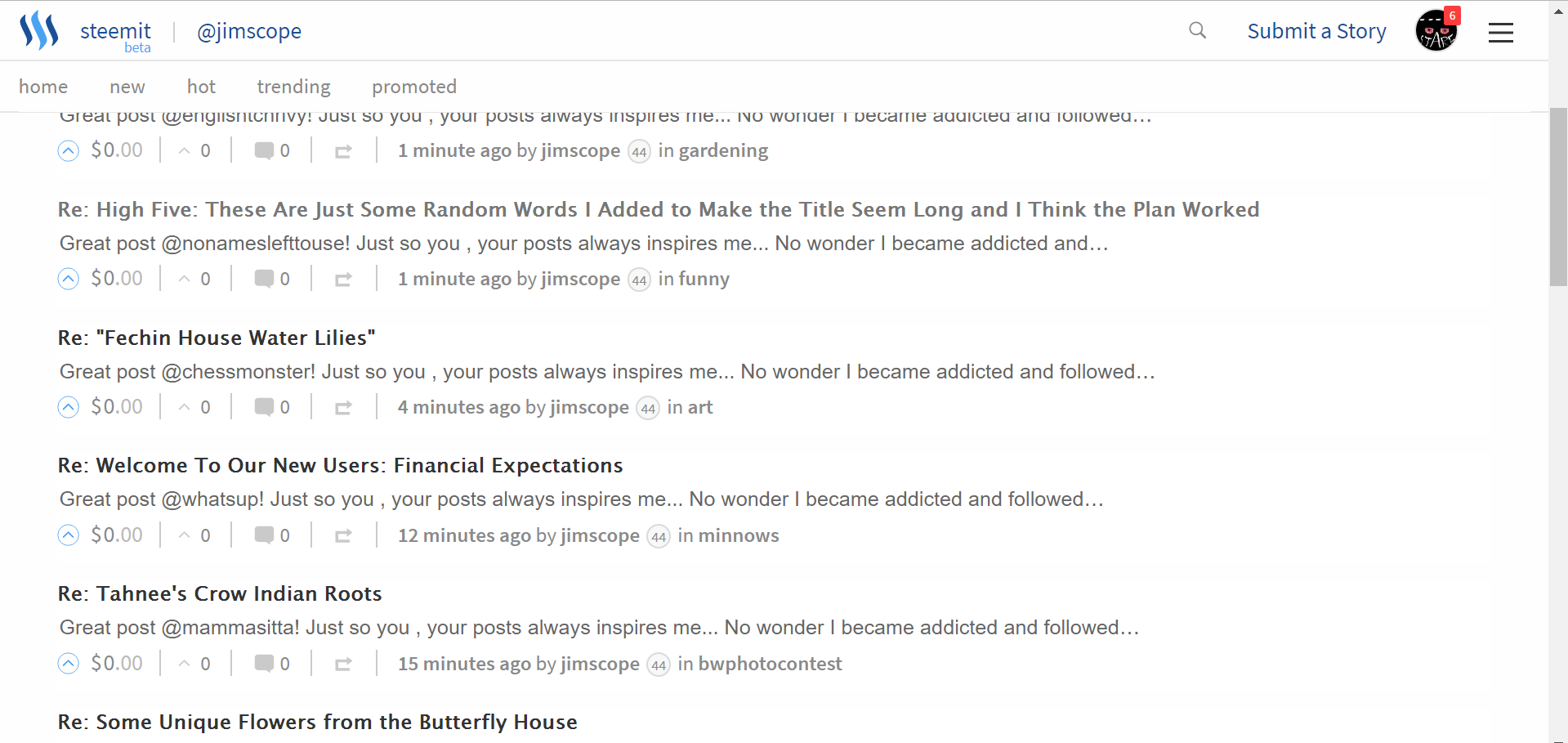Switch to the hot tab
Viewport: 1568px width, 743px height.
point(201,86)
